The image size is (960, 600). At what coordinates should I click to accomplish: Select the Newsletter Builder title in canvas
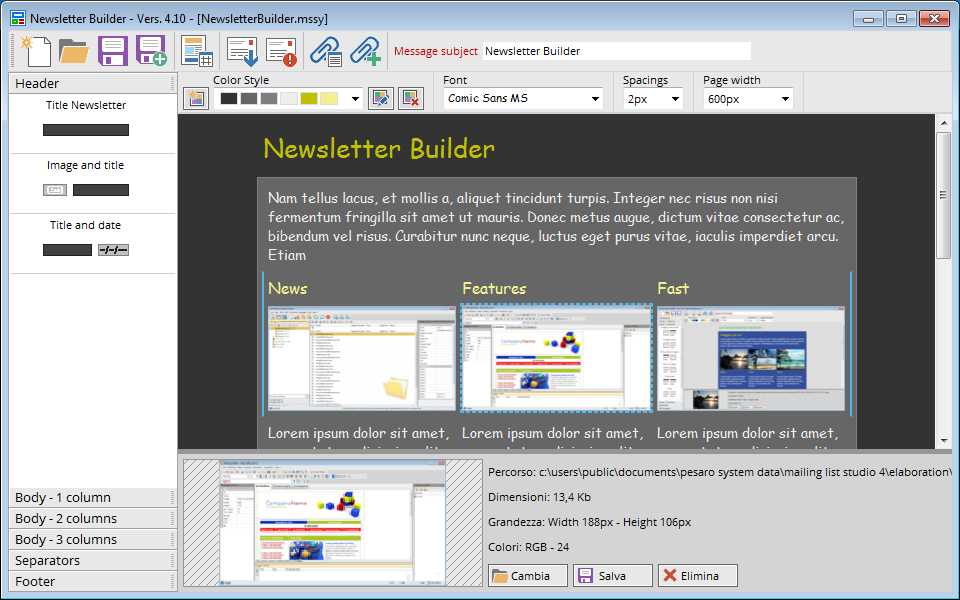point(379,149)
